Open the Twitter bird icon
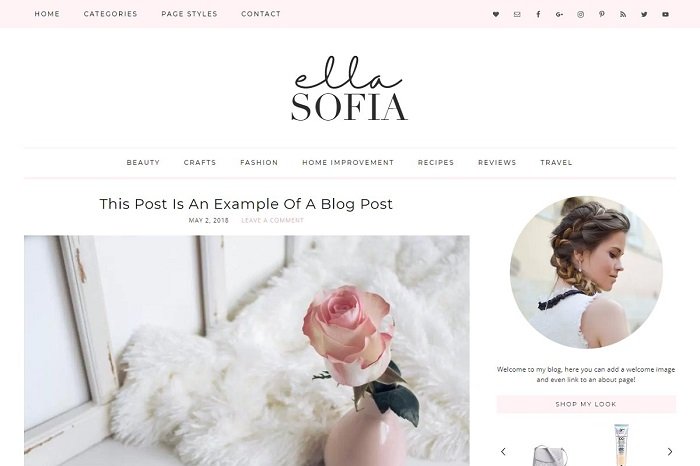The width and height of the screenshot is (700, 466). [644, 14]
